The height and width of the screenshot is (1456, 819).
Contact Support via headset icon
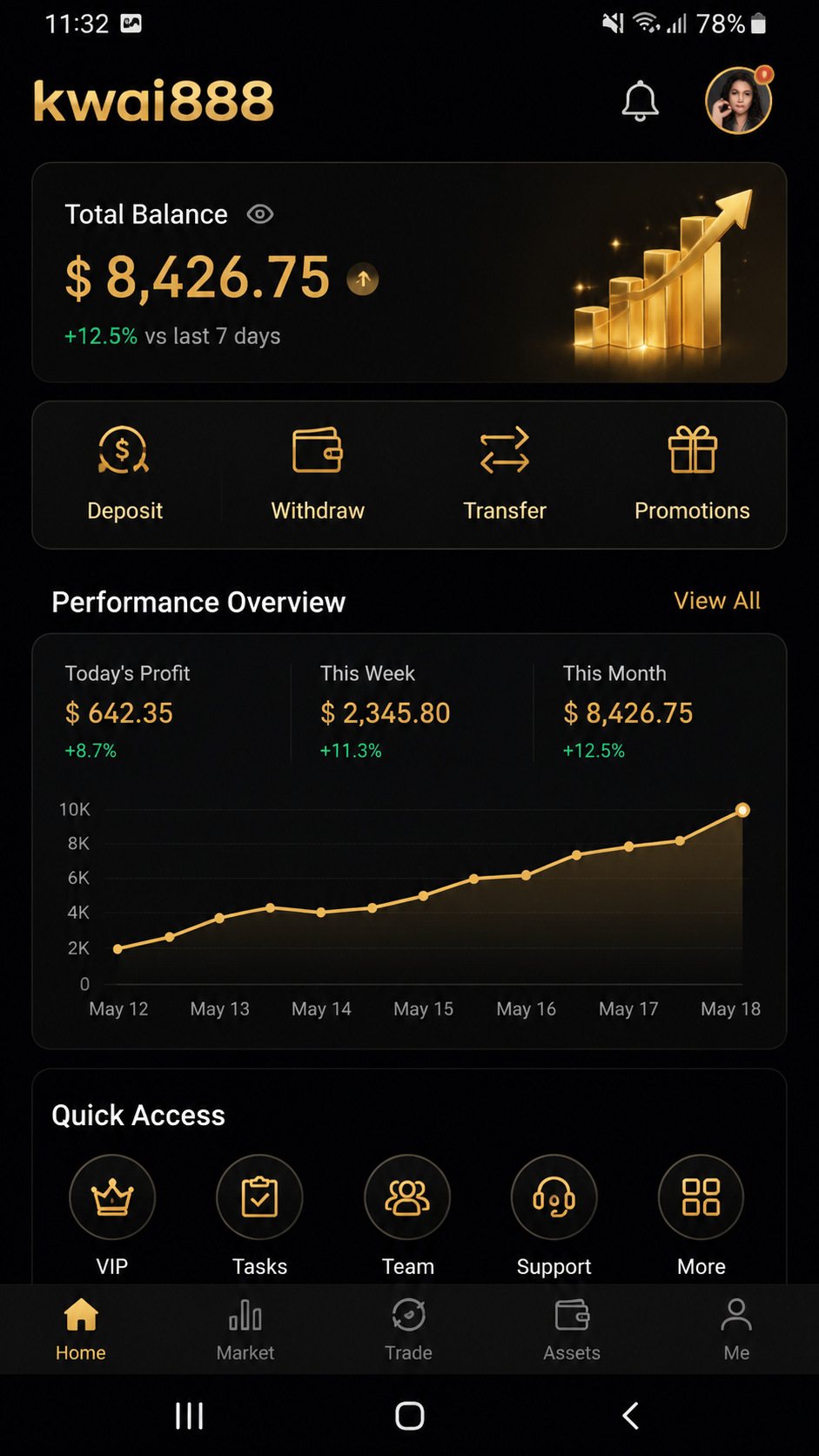(x=554, y=1197)
